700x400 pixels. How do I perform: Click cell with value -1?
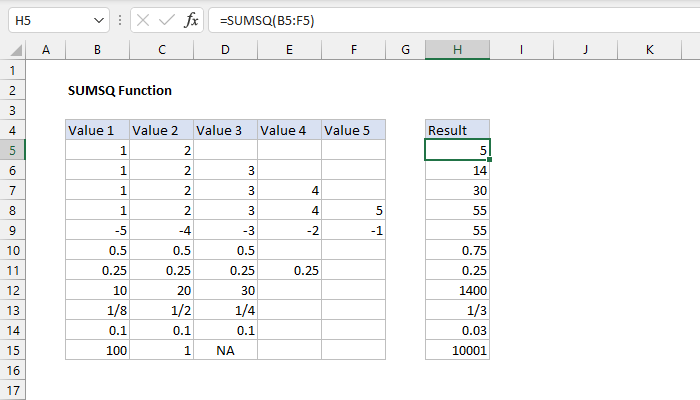(354, 230)
